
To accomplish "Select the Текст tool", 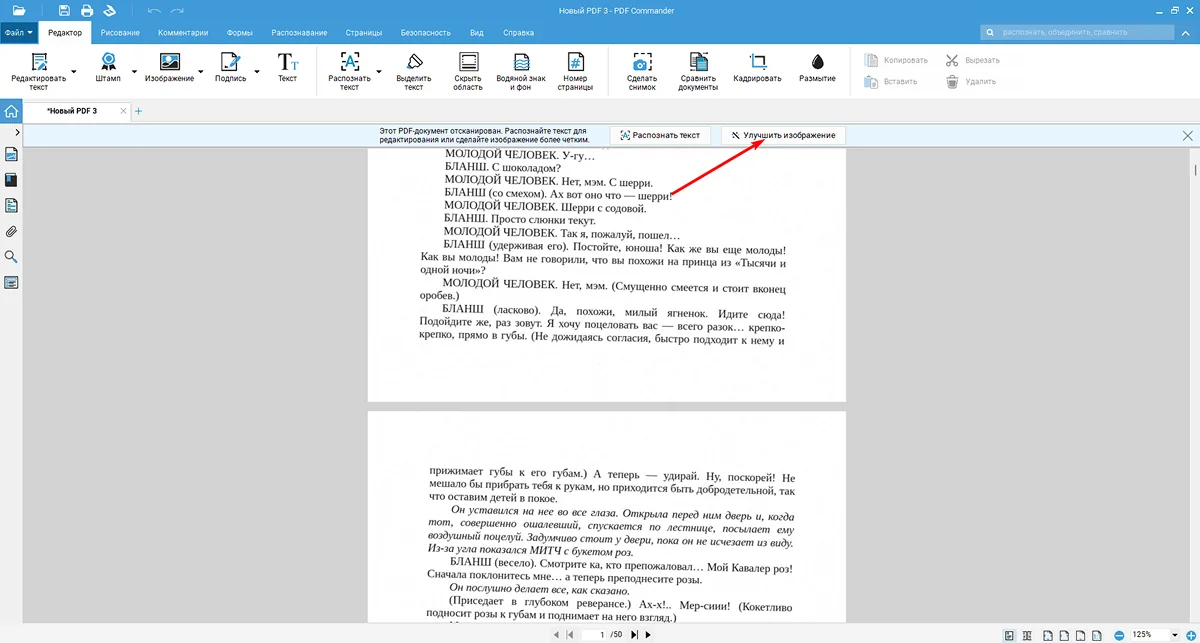I will pos(288,68).
